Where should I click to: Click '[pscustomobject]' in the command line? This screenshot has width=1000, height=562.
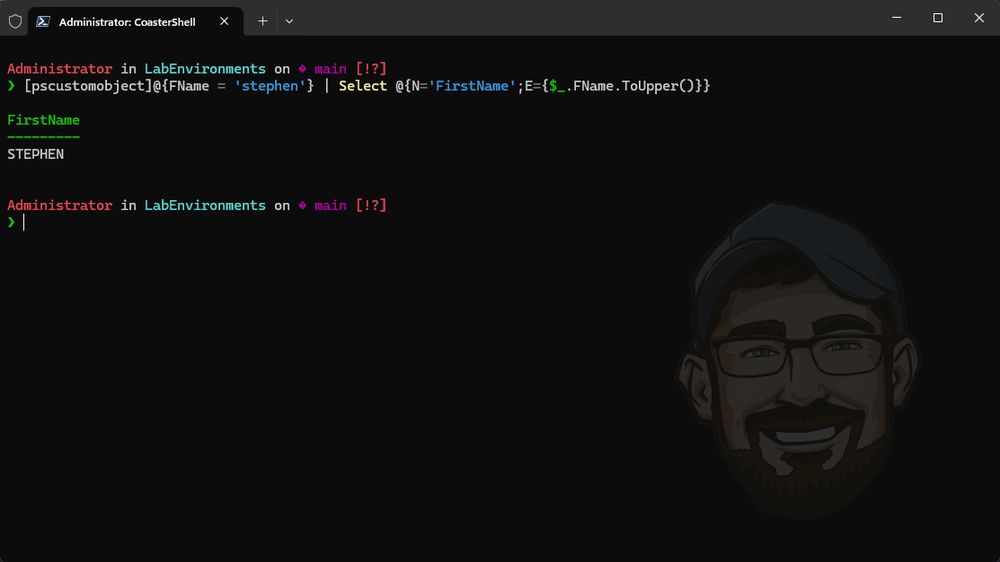pyautogui.click(x=88, y=86)
